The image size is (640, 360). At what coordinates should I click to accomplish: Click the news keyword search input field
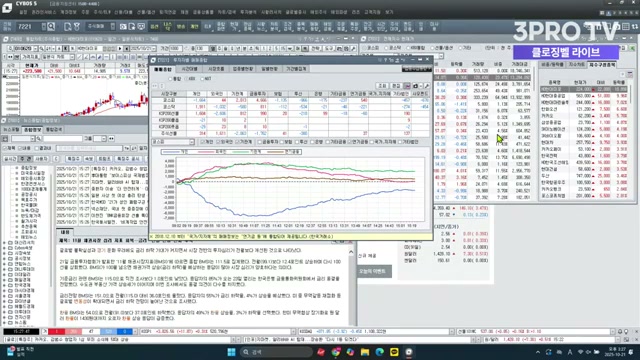pyautogui.click(x=89, y=148)
